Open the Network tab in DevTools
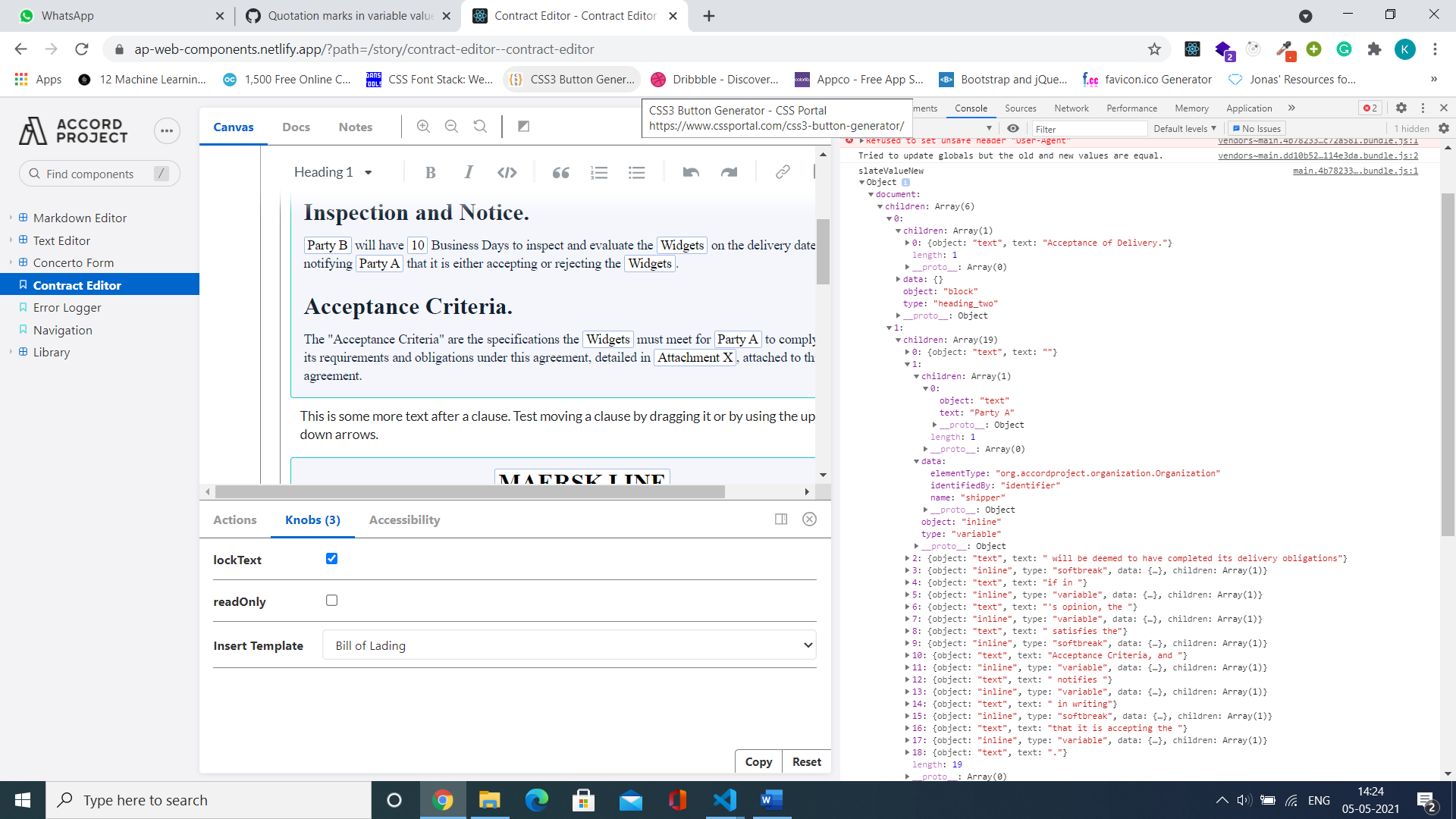1456x819 pixels. pos(1071,108)
